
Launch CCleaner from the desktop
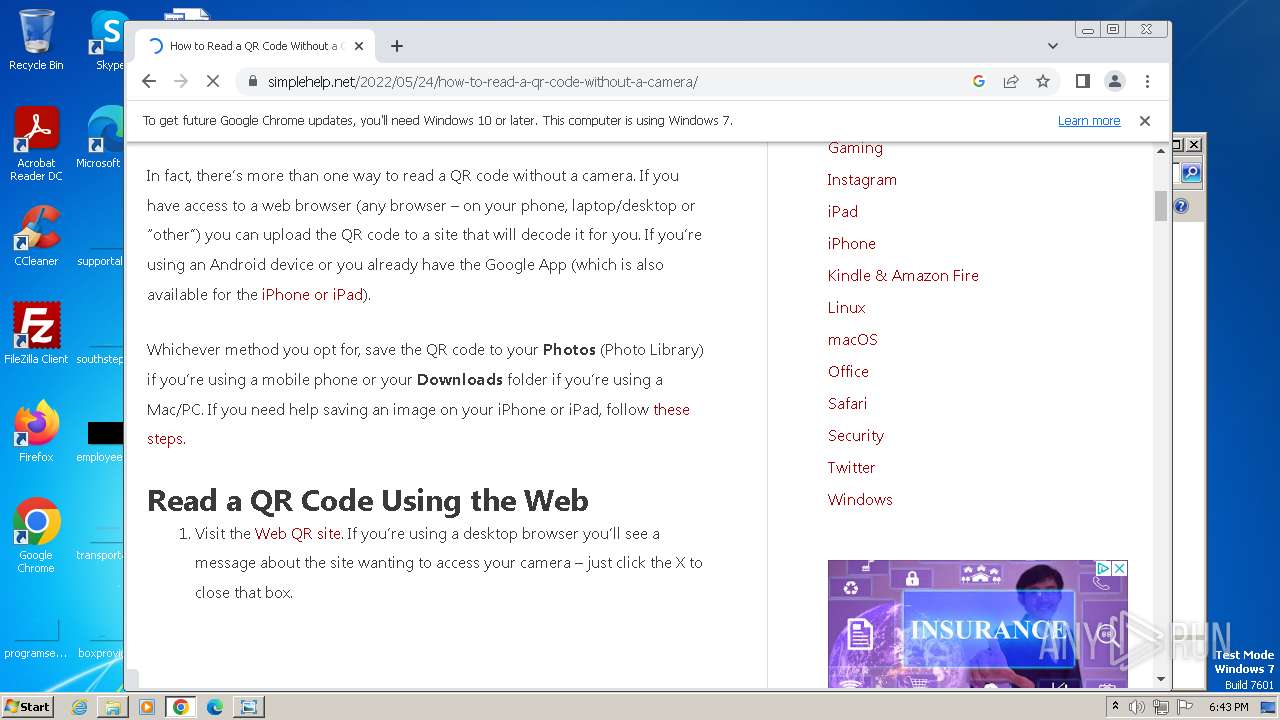click(36, 237)
